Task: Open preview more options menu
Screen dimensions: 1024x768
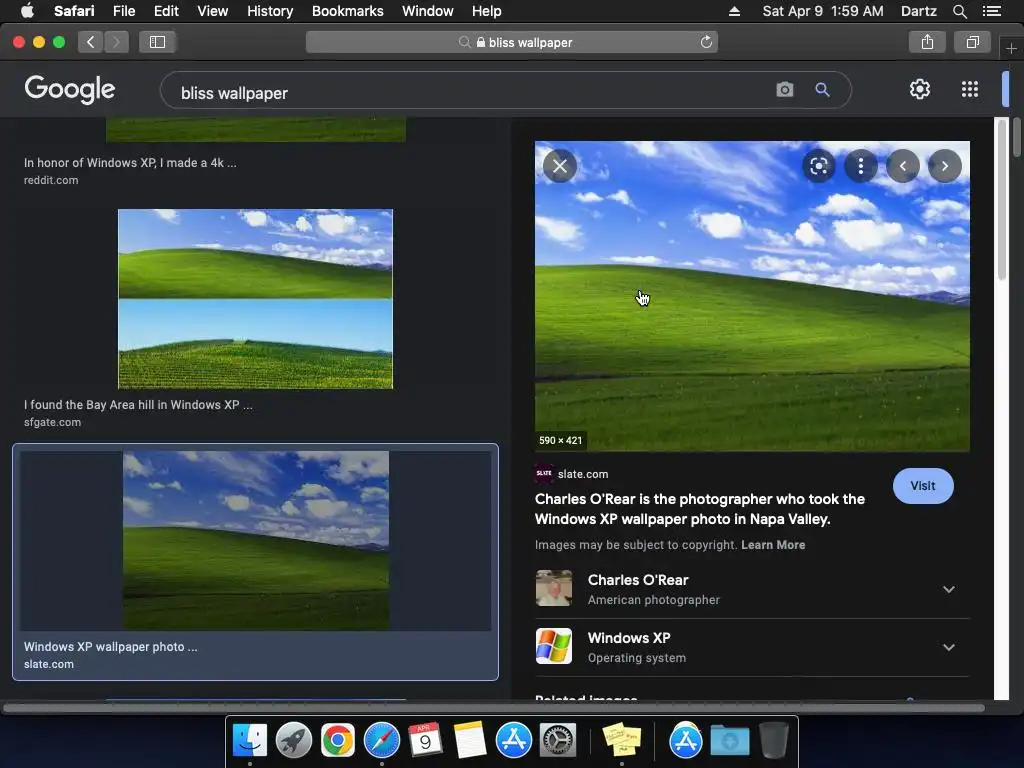Action: pos(861,166)
